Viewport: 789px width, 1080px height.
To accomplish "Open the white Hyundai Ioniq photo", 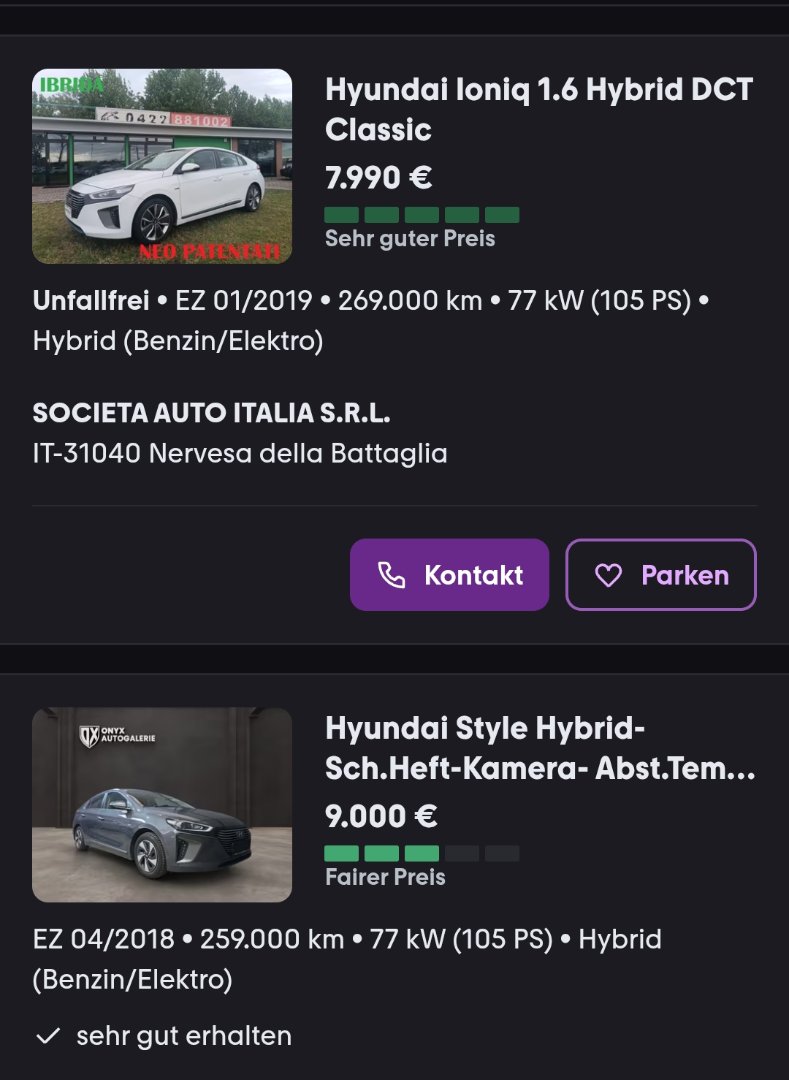I will [x=162, y=166].
